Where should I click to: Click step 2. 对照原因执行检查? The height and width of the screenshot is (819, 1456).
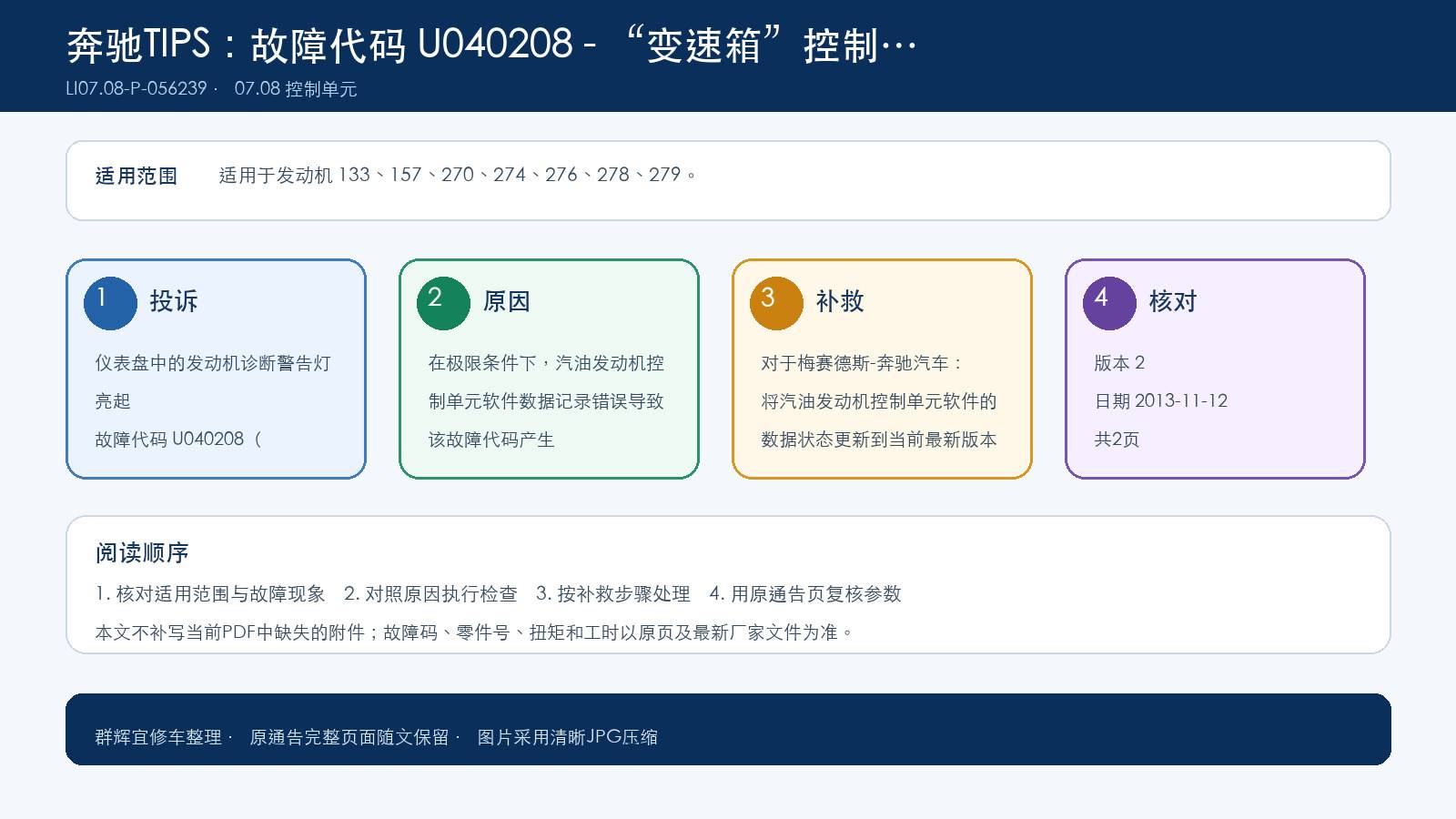tap(430, 594)
